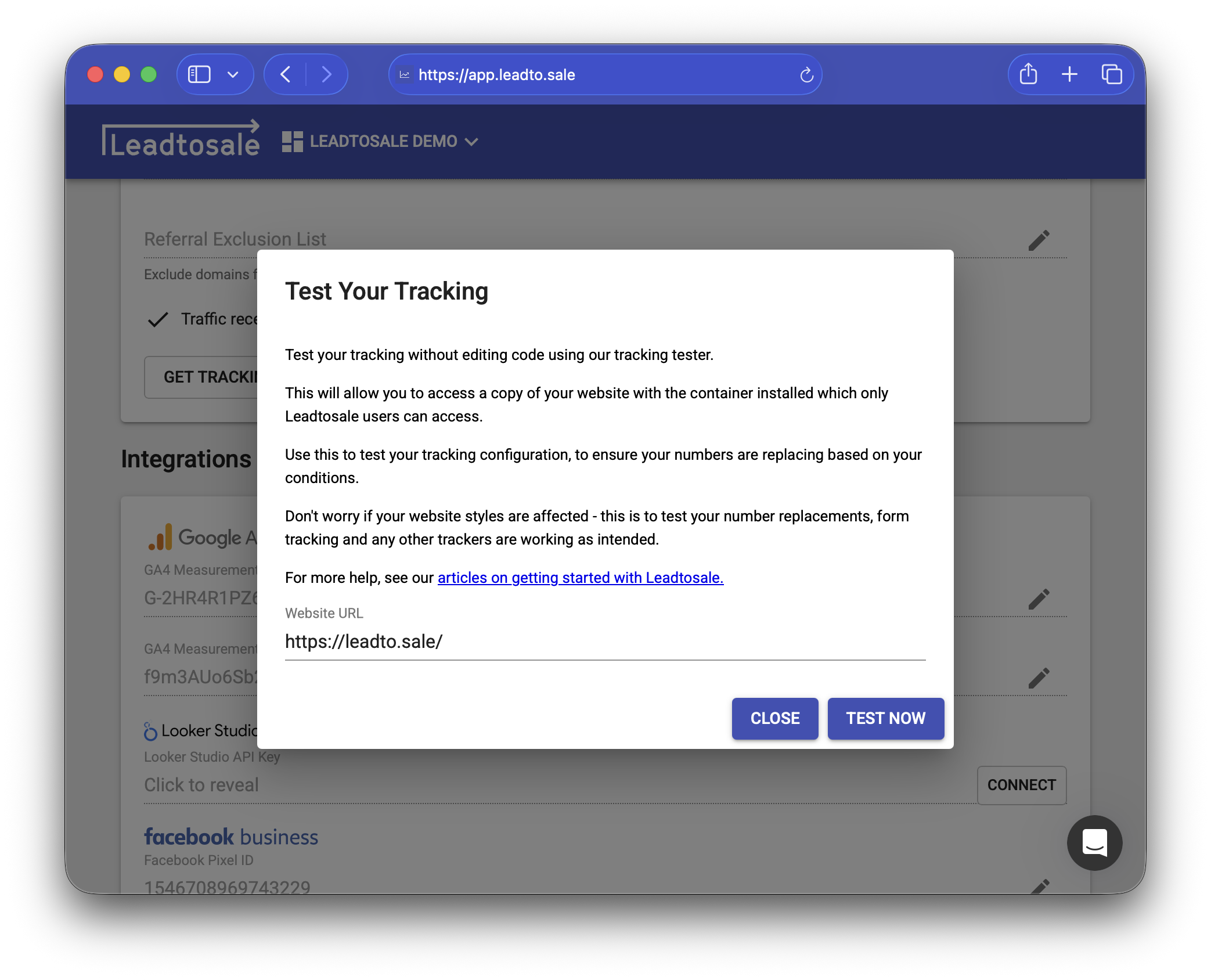Click the dashboard grid icon in header
1211x980 pixels.
click(292, 141)
